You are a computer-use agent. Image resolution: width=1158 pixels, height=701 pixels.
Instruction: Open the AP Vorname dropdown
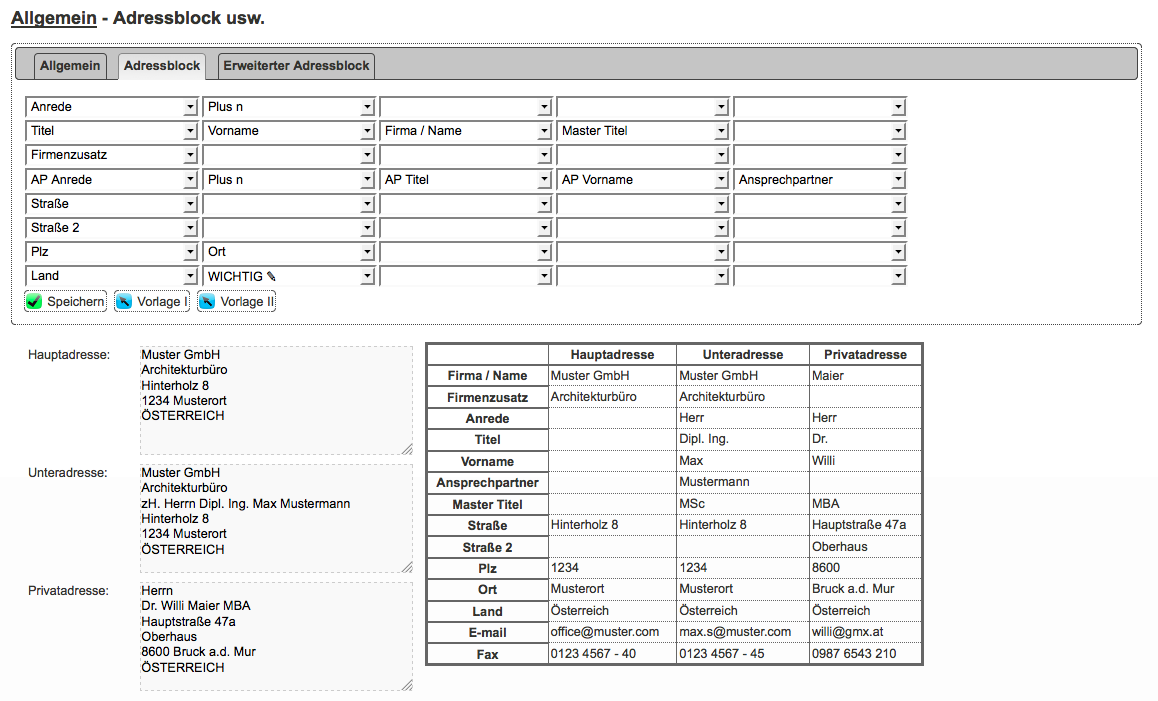coord(642,180)
